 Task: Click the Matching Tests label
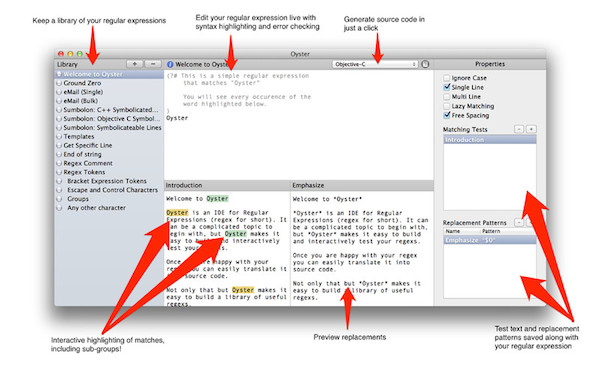pos(465,129)
